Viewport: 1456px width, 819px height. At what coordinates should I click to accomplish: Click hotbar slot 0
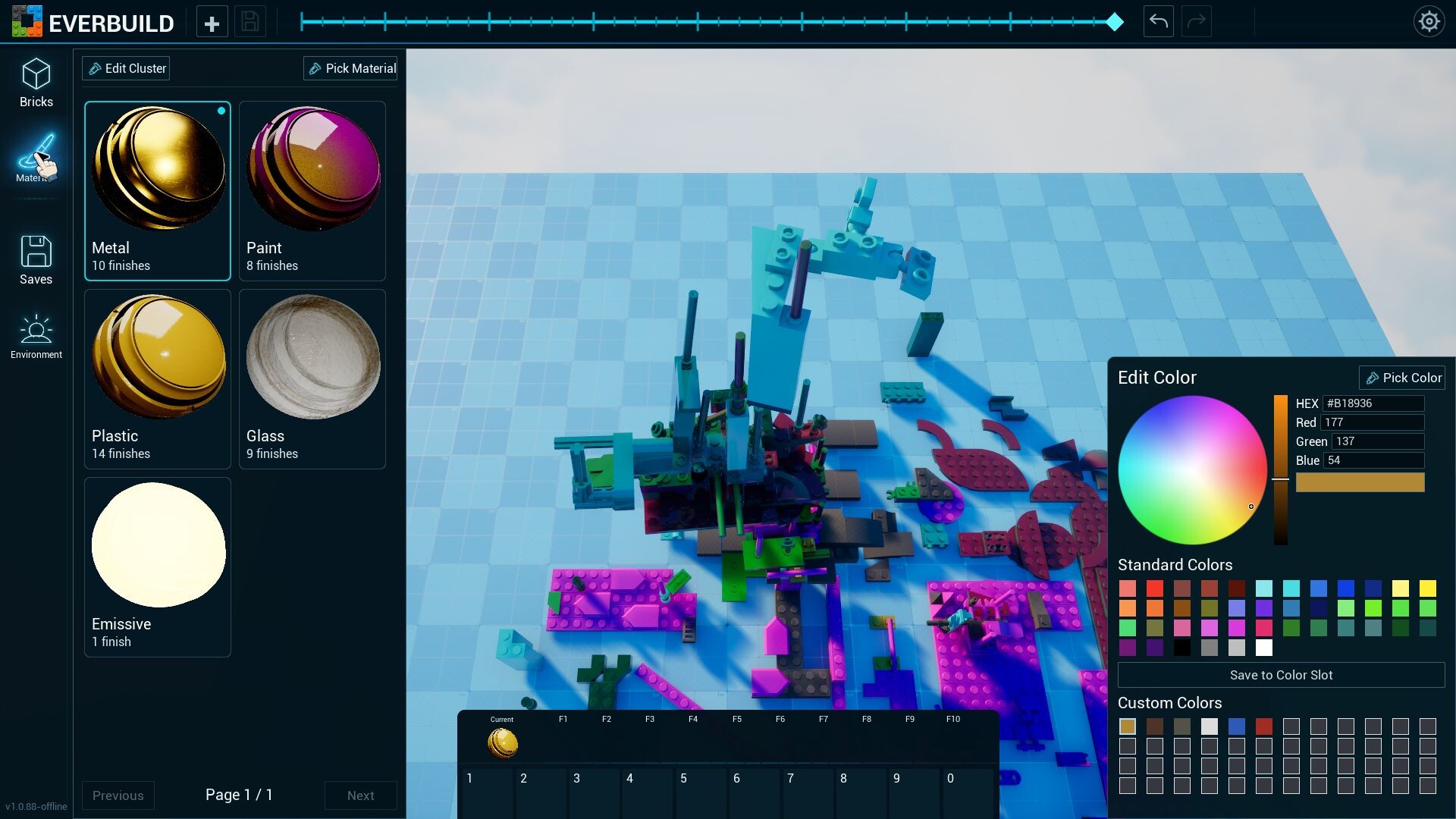(968, 792)
